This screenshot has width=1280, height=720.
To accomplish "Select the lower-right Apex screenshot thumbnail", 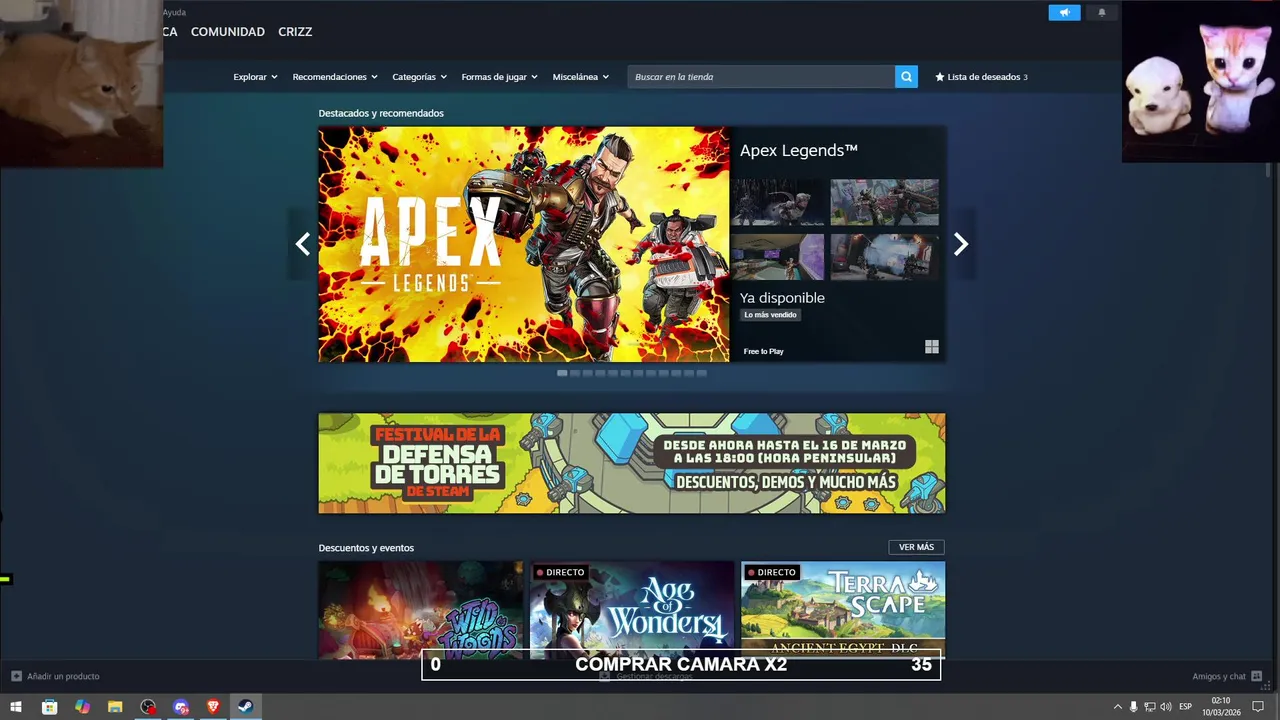I will pyautogui.click(x=885, y=257).
